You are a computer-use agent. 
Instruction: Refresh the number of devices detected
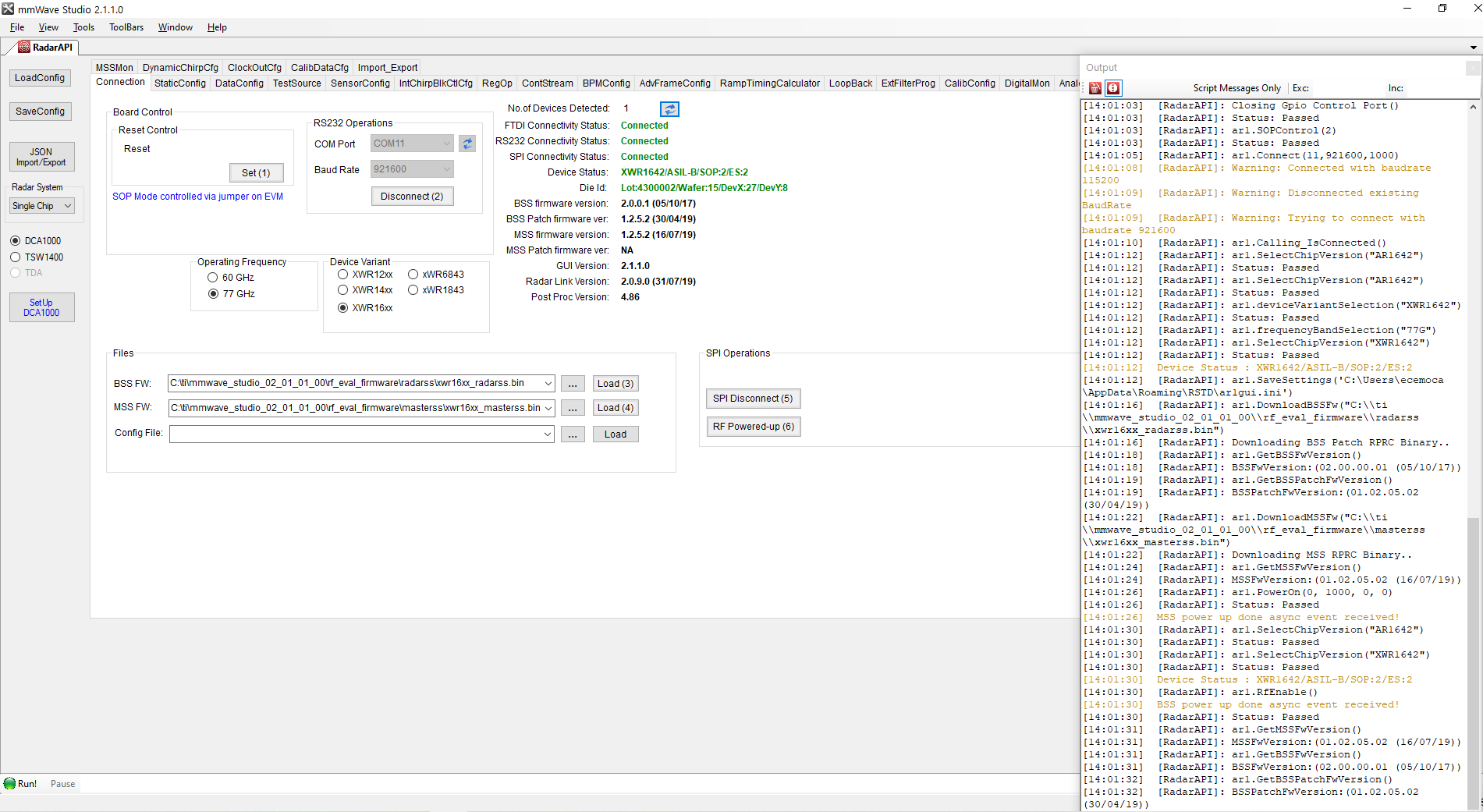[x=669, y=109]
